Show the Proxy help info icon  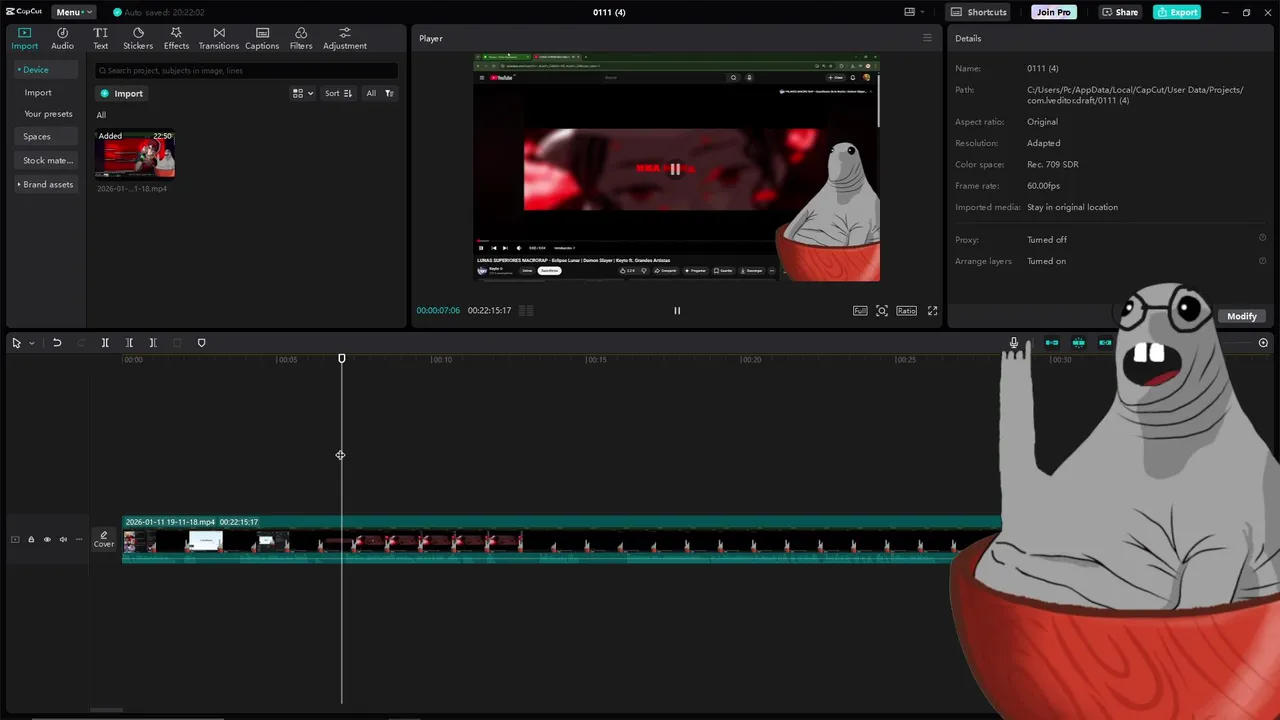pyautogui.click(x=1262, y=238)
